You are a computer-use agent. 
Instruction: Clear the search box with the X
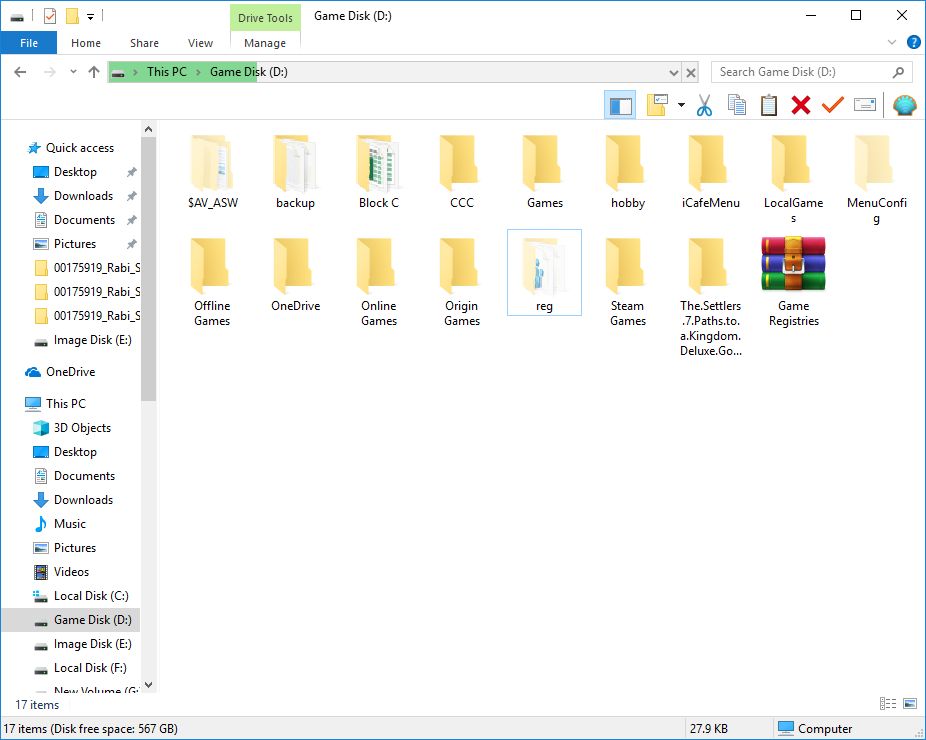tap(690, 71)
